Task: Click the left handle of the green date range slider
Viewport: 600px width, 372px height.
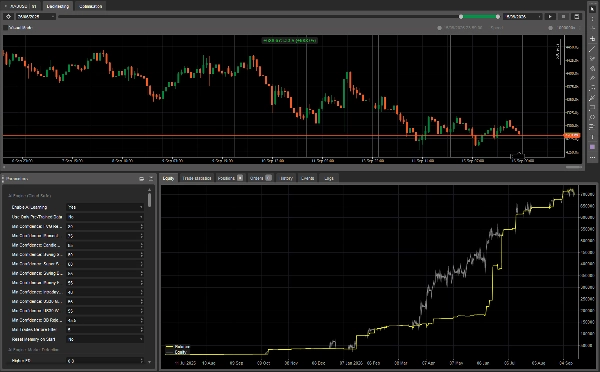Action: [x=461, y=16]
